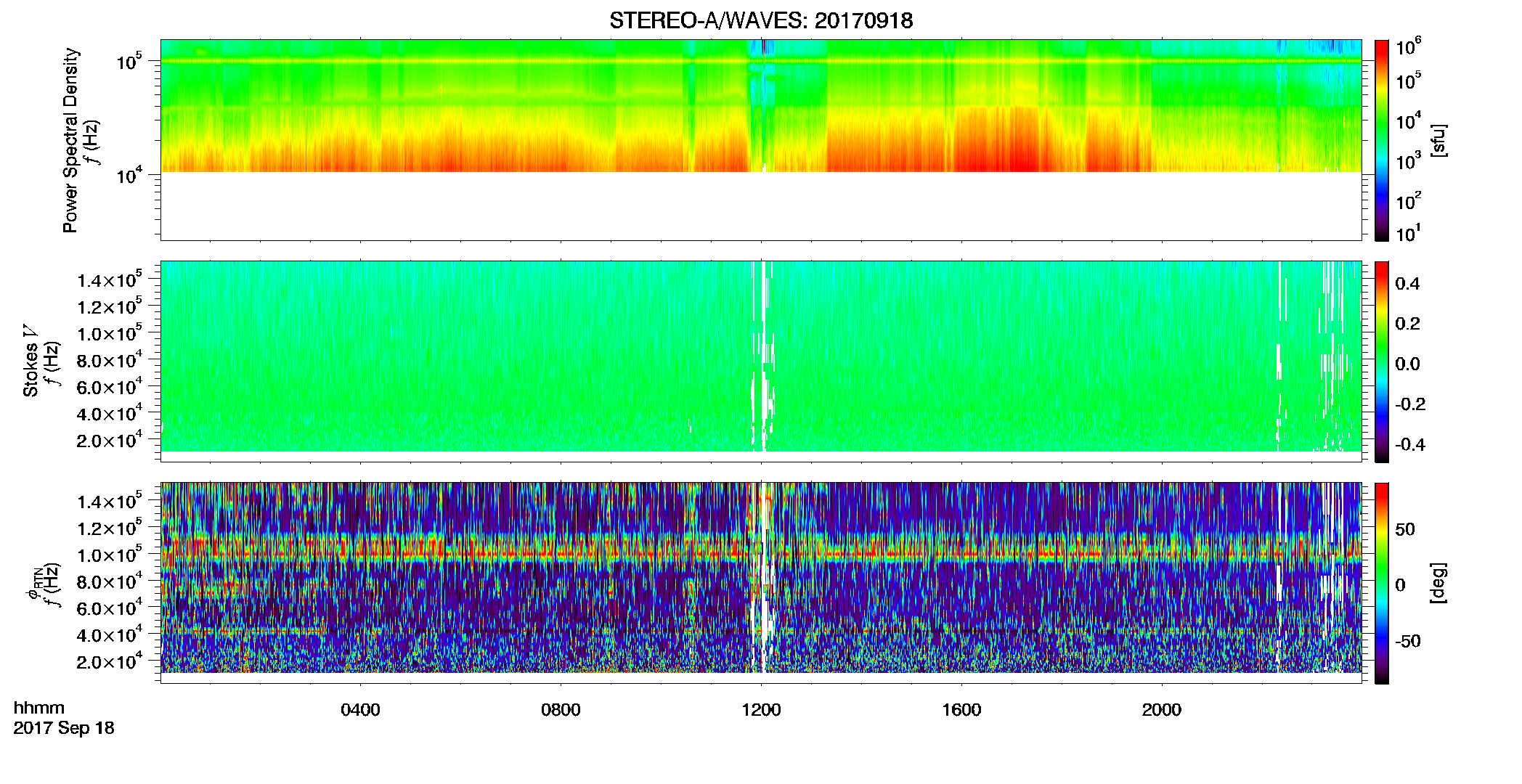Click the 0.4 label on the Stokes color bar

pyautogui.click(x=1407, y=284)
